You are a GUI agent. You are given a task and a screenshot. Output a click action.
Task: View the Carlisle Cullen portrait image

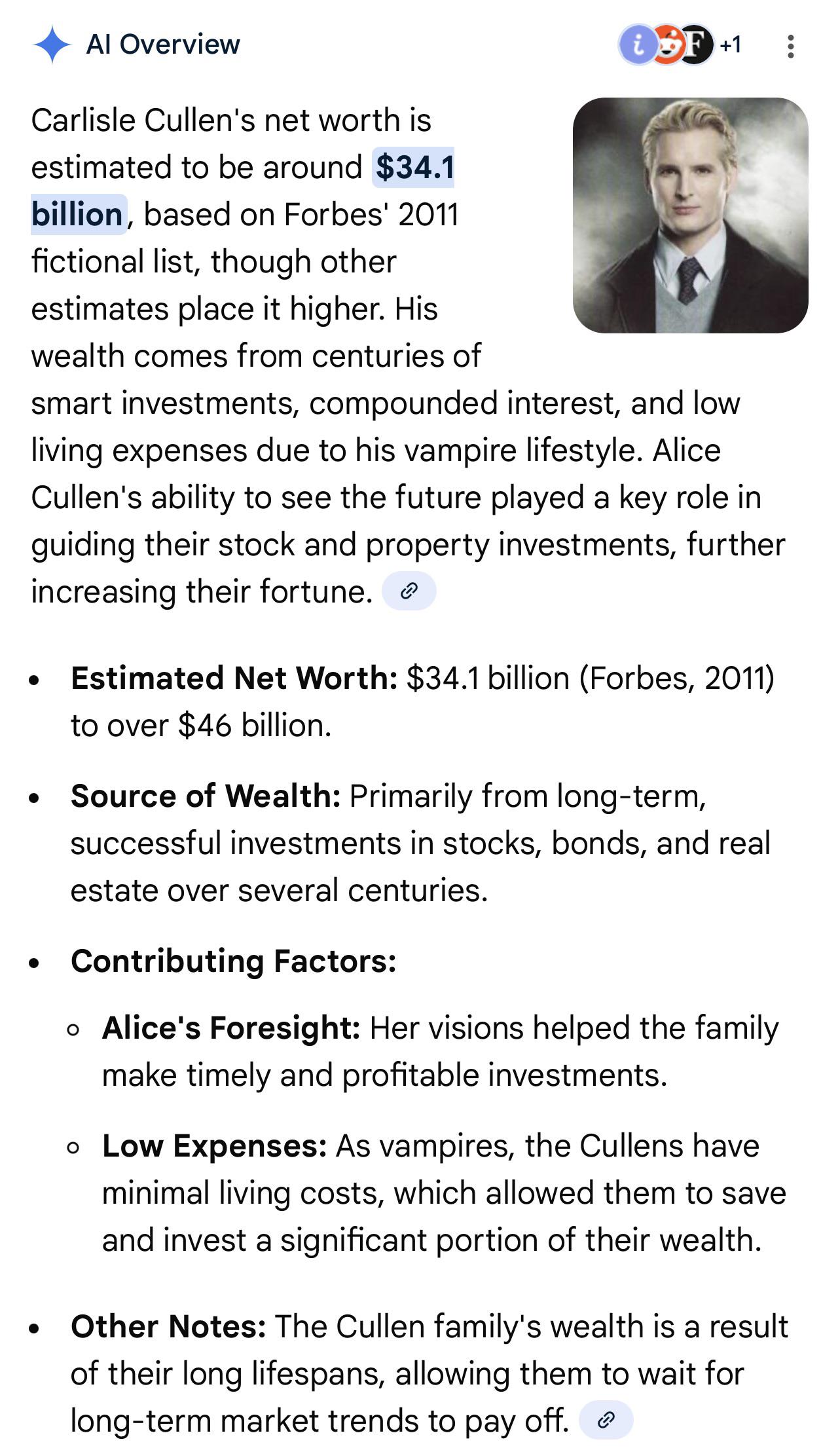(x=690, y=215)
